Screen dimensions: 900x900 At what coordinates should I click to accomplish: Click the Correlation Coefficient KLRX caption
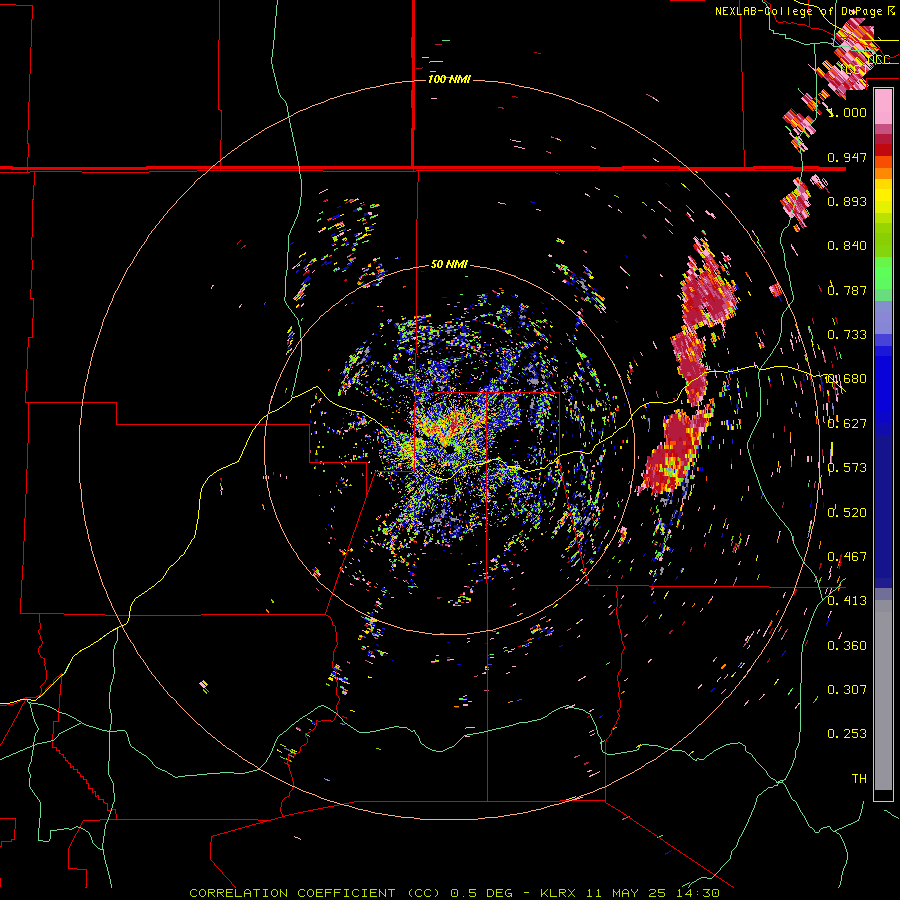(x=454, y=893)
